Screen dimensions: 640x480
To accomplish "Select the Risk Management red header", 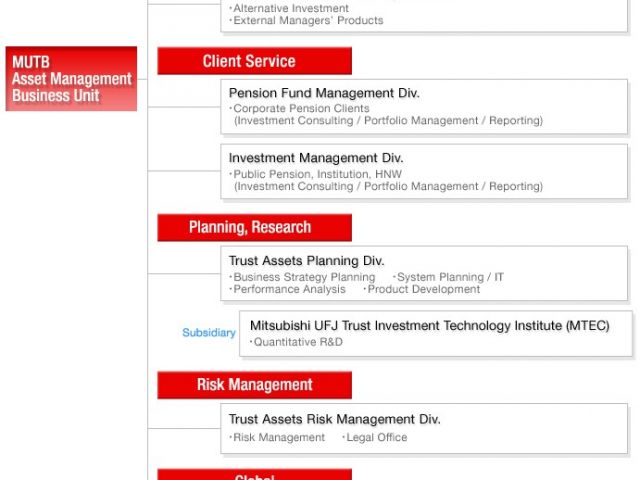I will [254, 385].
